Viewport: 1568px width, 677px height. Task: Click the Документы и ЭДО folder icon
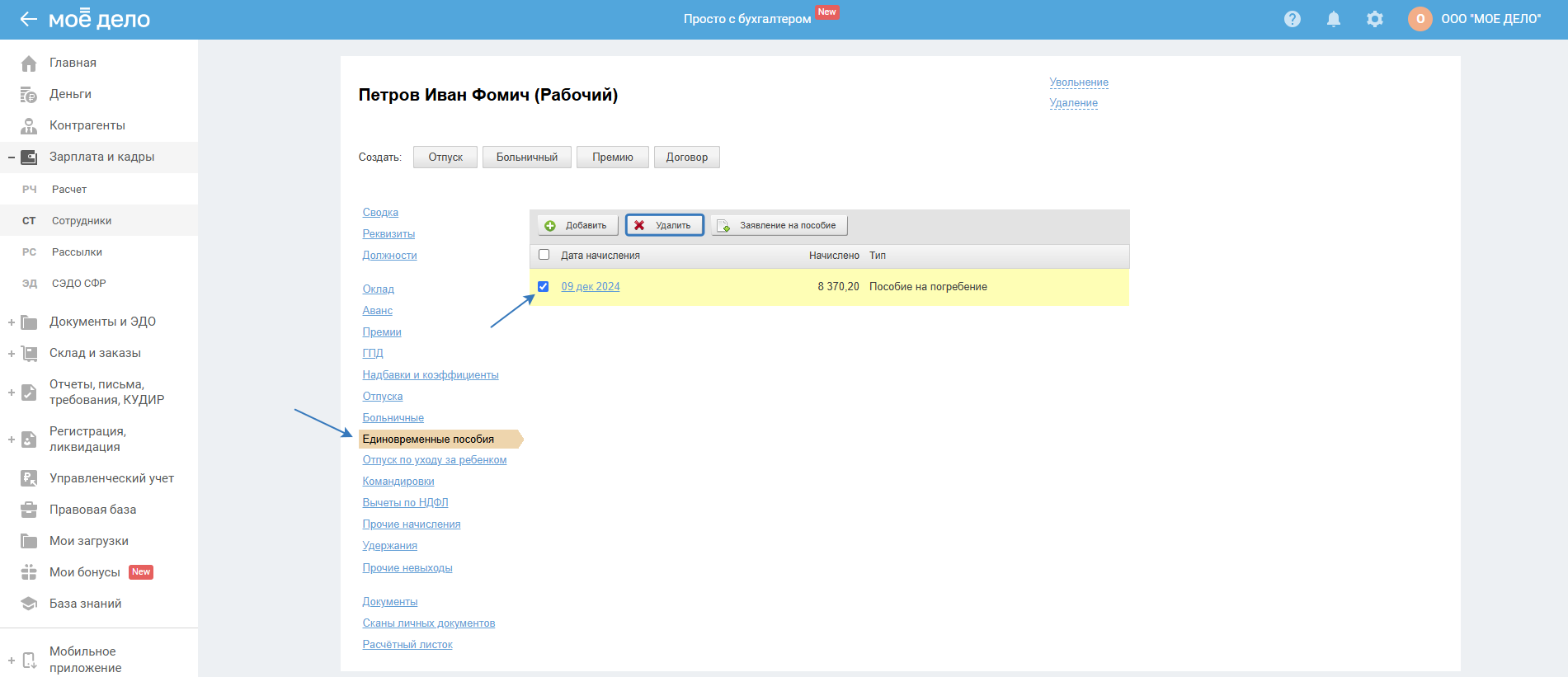tap(29, 322)
